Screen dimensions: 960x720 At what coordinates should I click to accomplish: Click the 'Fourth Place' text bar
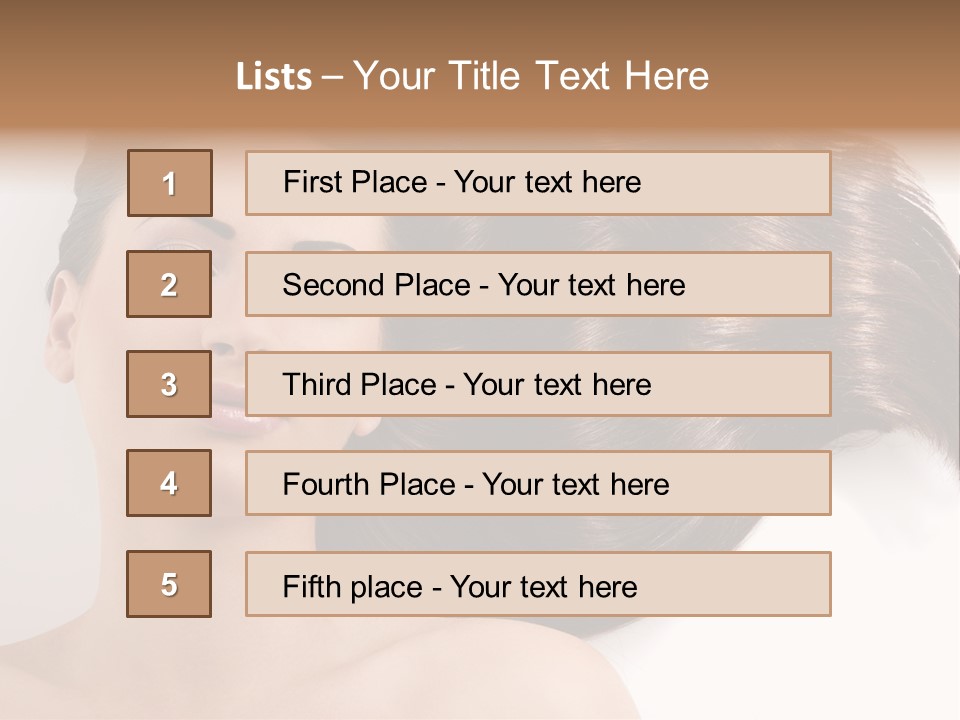click(538, 483)
